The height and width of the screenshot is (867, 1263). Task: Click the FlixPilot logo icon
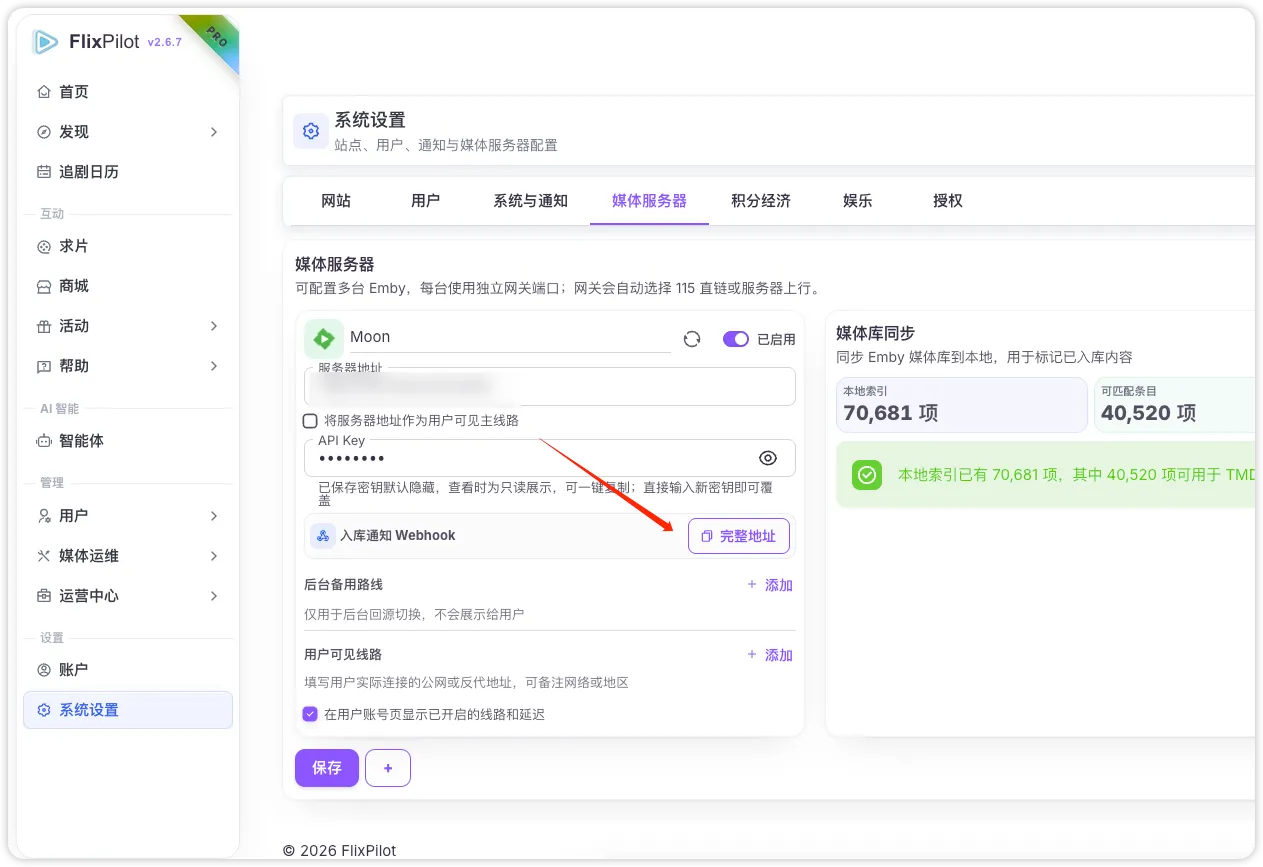pyautogui.click(x=45, y=41)
